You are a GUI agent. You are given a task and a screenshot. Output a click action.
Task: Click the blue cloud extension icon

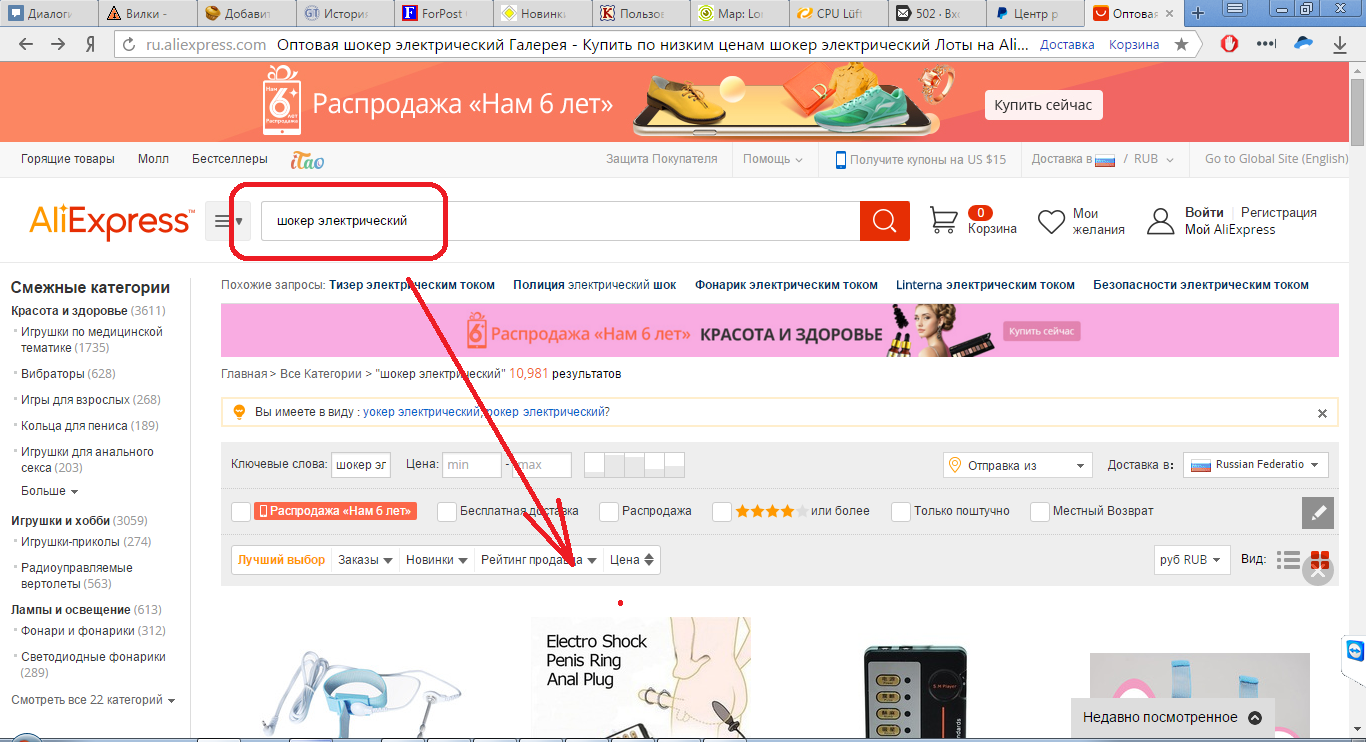(x=1303, y=45)
